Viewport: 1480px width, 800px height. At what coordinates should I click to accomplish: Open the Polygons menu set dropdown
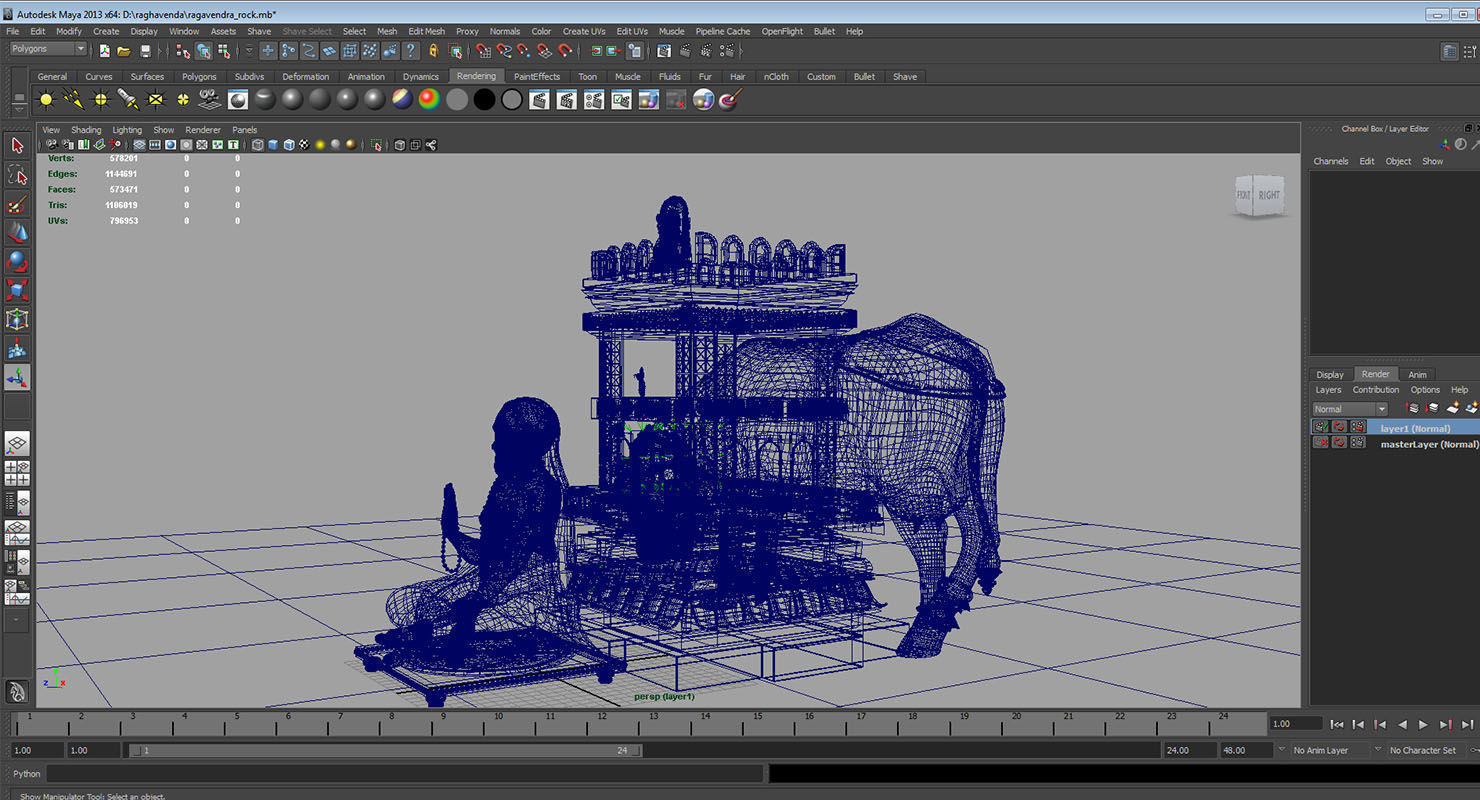pos(49,49)
